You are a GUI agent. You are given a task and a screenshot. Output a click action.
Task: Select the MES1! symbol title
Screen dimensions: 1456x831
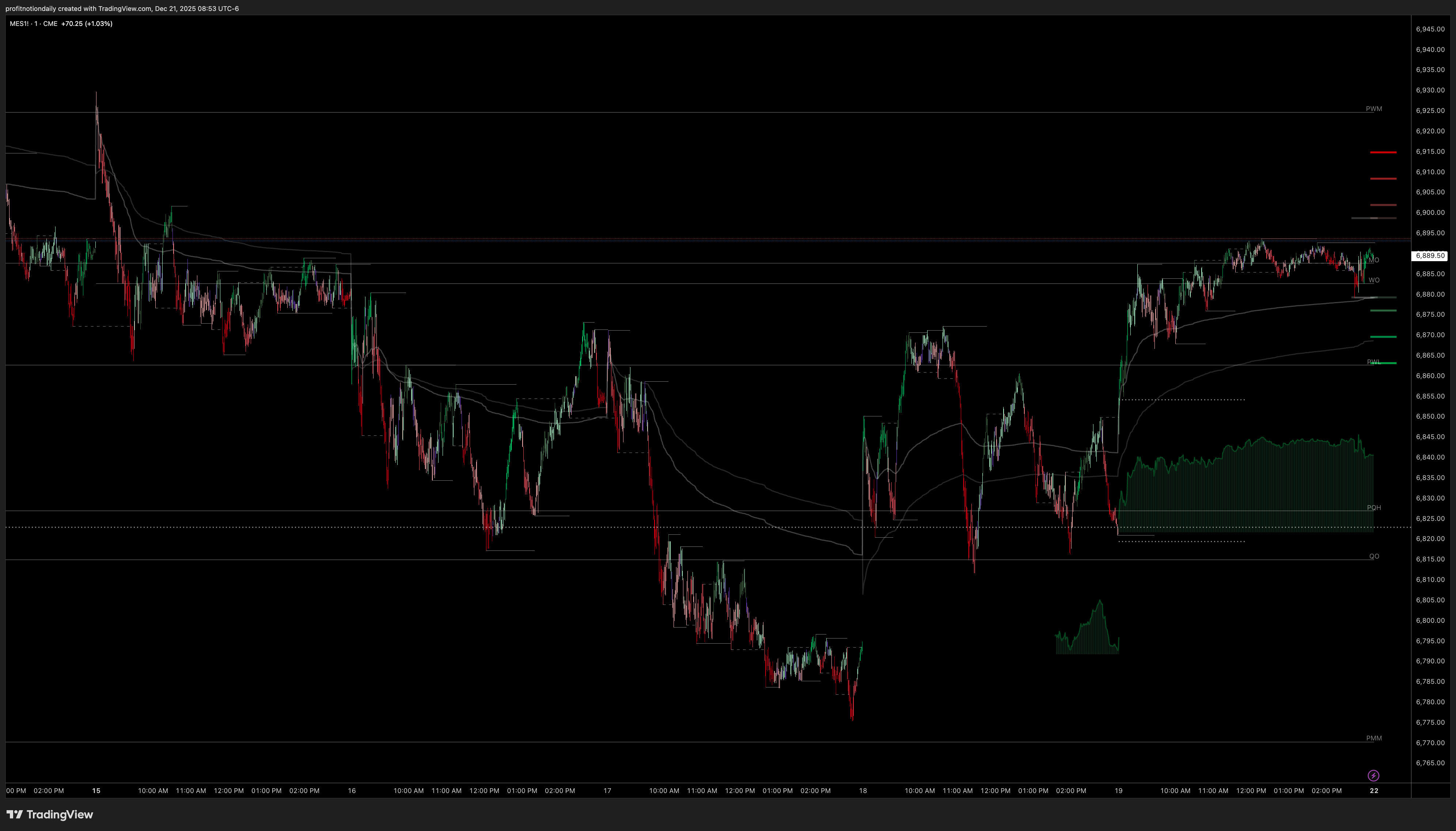(x=19, y=23)
